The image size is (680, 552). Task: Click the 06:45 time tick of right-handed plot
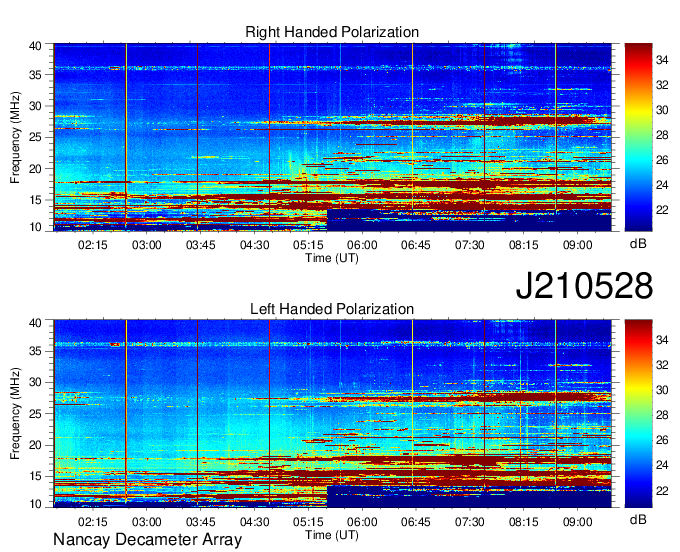(x=415, y=245)
